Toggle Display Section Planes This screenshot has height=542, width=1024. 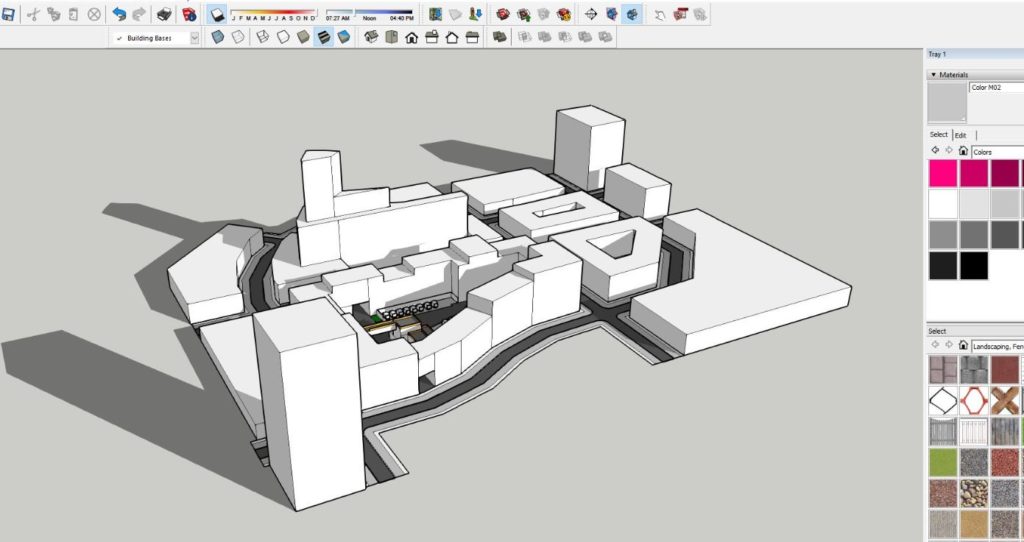[611, 14]
